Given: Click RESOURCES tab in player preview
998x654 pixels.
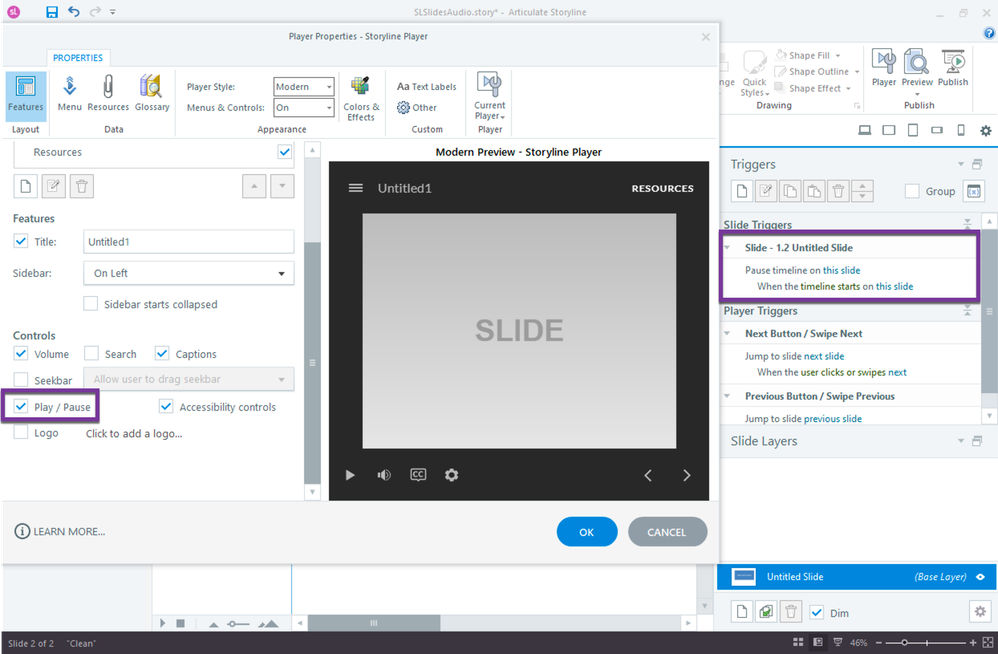Looking at the screenshot, I should tap(662, 188).
